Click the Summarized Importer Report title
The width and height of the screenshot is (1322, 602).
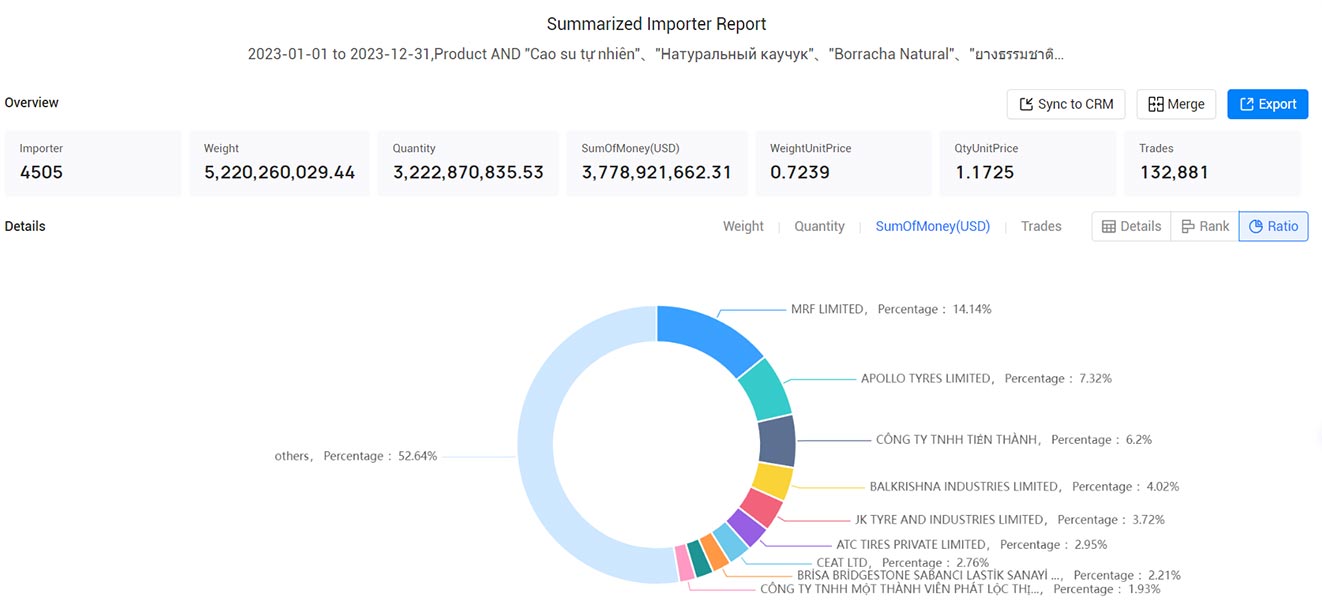pyautogui.click(x=657, y=23)
